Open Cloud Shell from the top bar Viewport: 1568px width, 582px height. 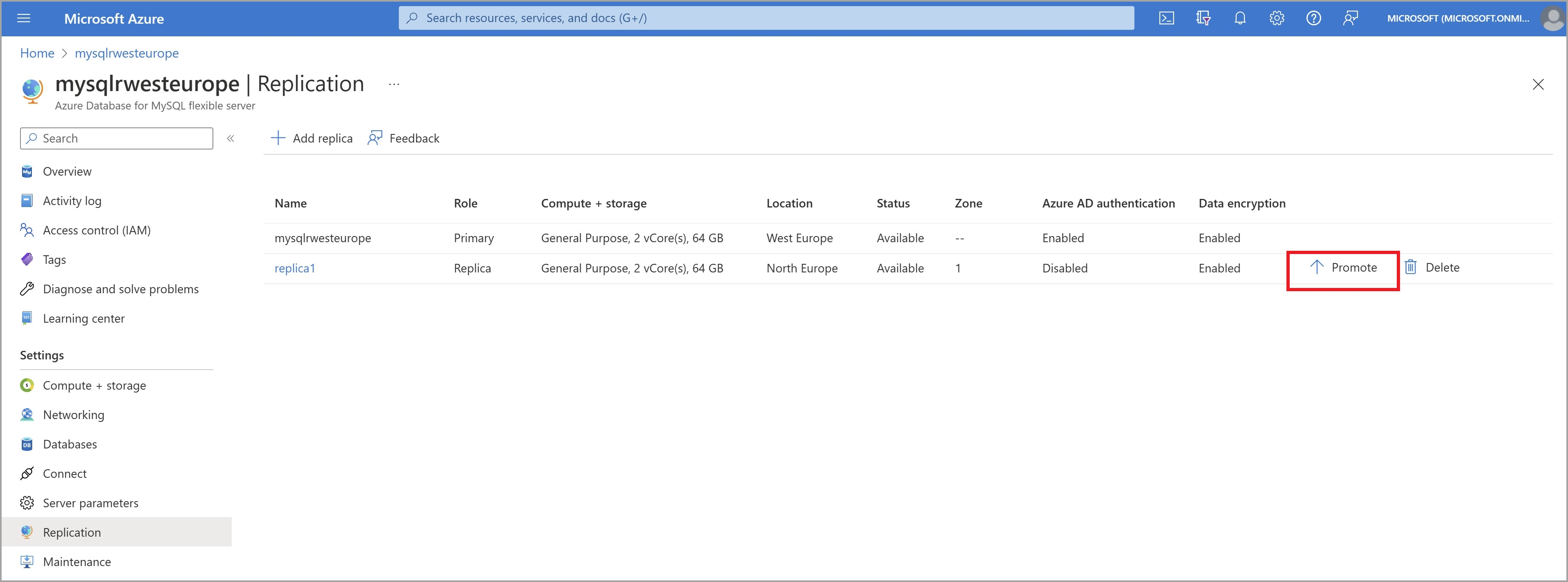click(1166, 18)
